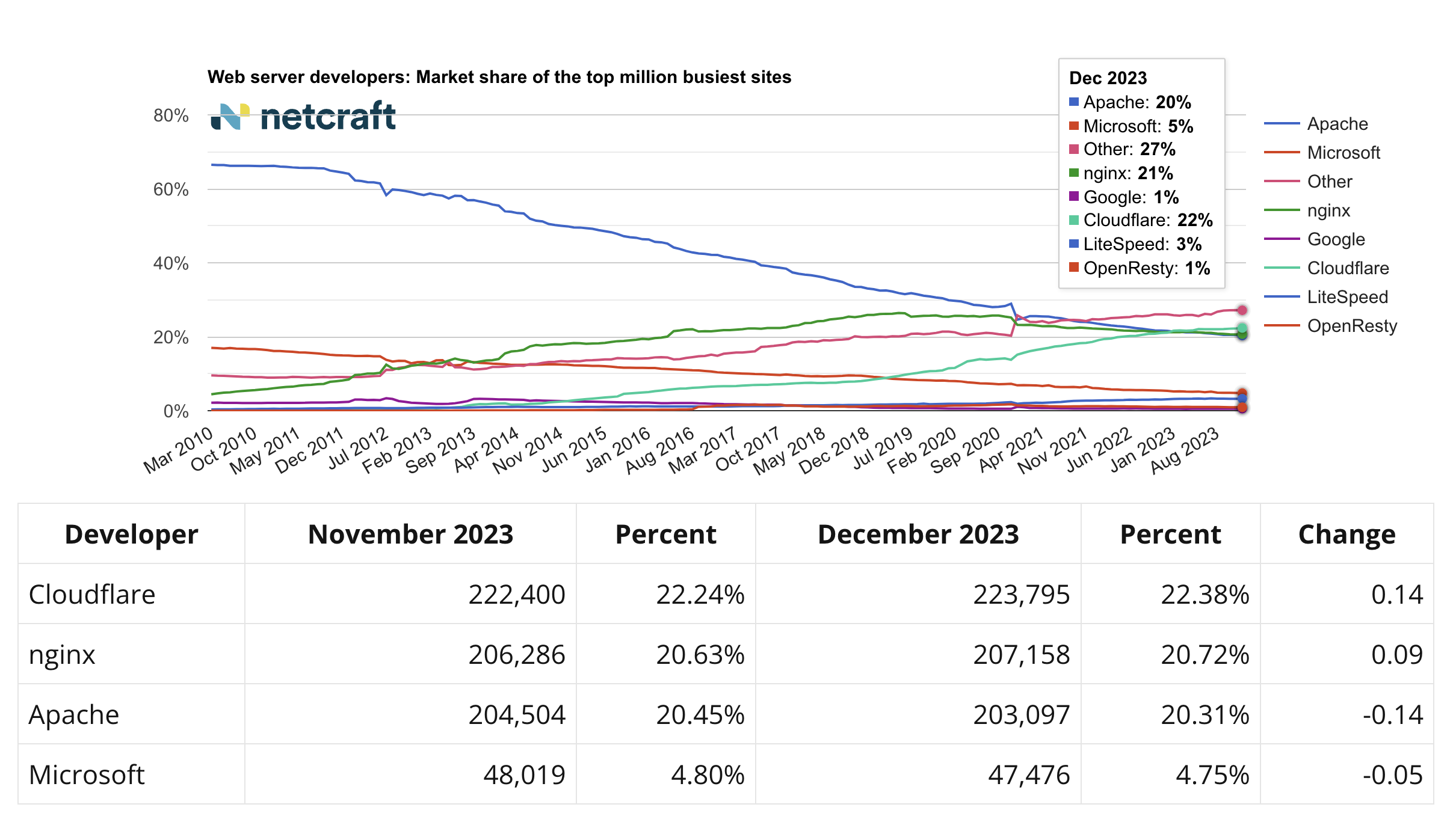The height and width of the screenshot is (831, 1456).
Task: Click the nginx 207,158 cell
Action: click(x=1021, y=654)
